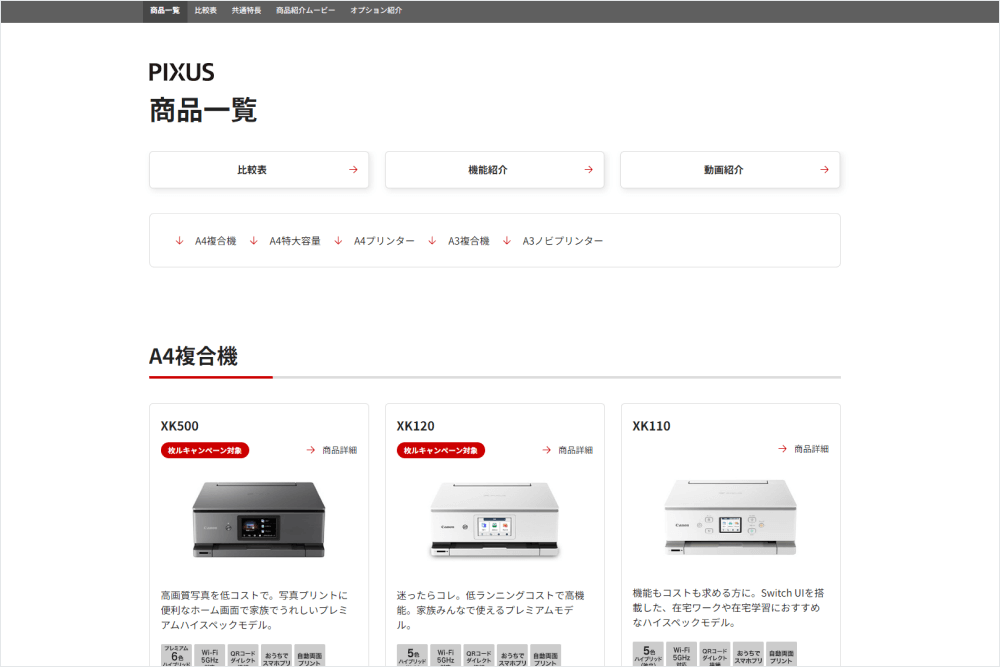Click the XK110 おうちでスマホプリ icon
This screenshot has width=1000, height=667.
click(x=748, y=654)
